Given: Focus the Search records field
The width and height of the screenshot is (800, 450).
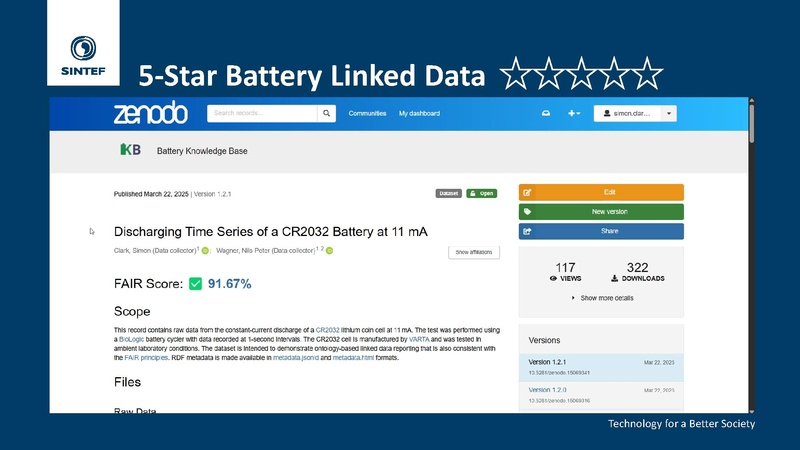Looking at the screenshot, I should [x=262, y=114].
